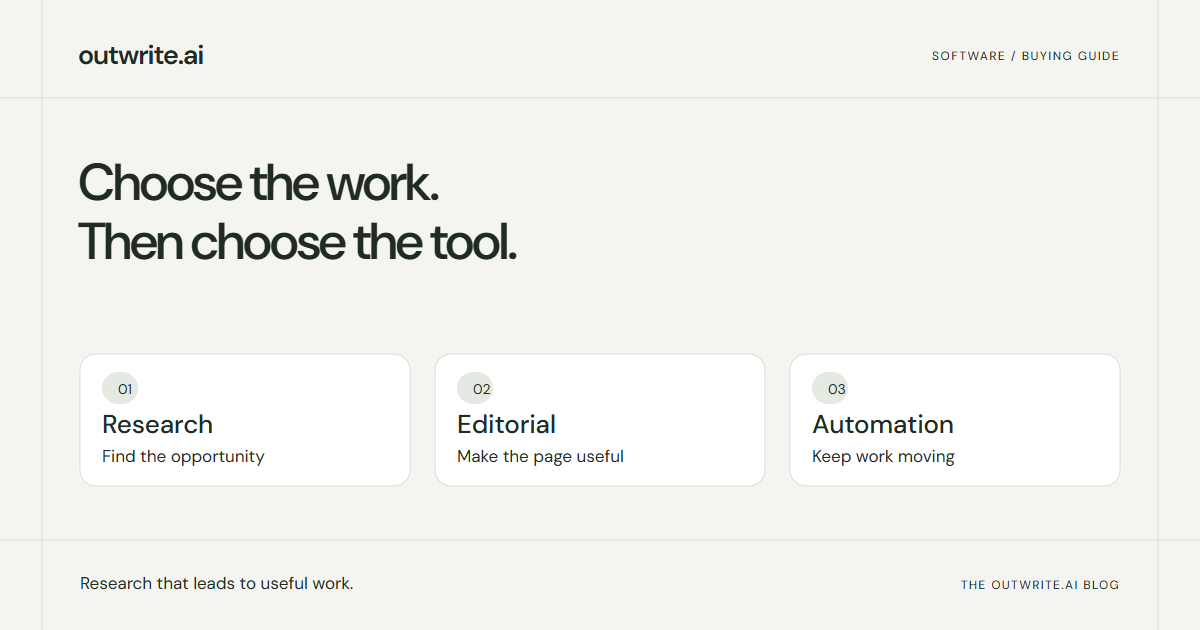
Task: Click 'Find the opportunity' subtitle
Action: (183, 457)
